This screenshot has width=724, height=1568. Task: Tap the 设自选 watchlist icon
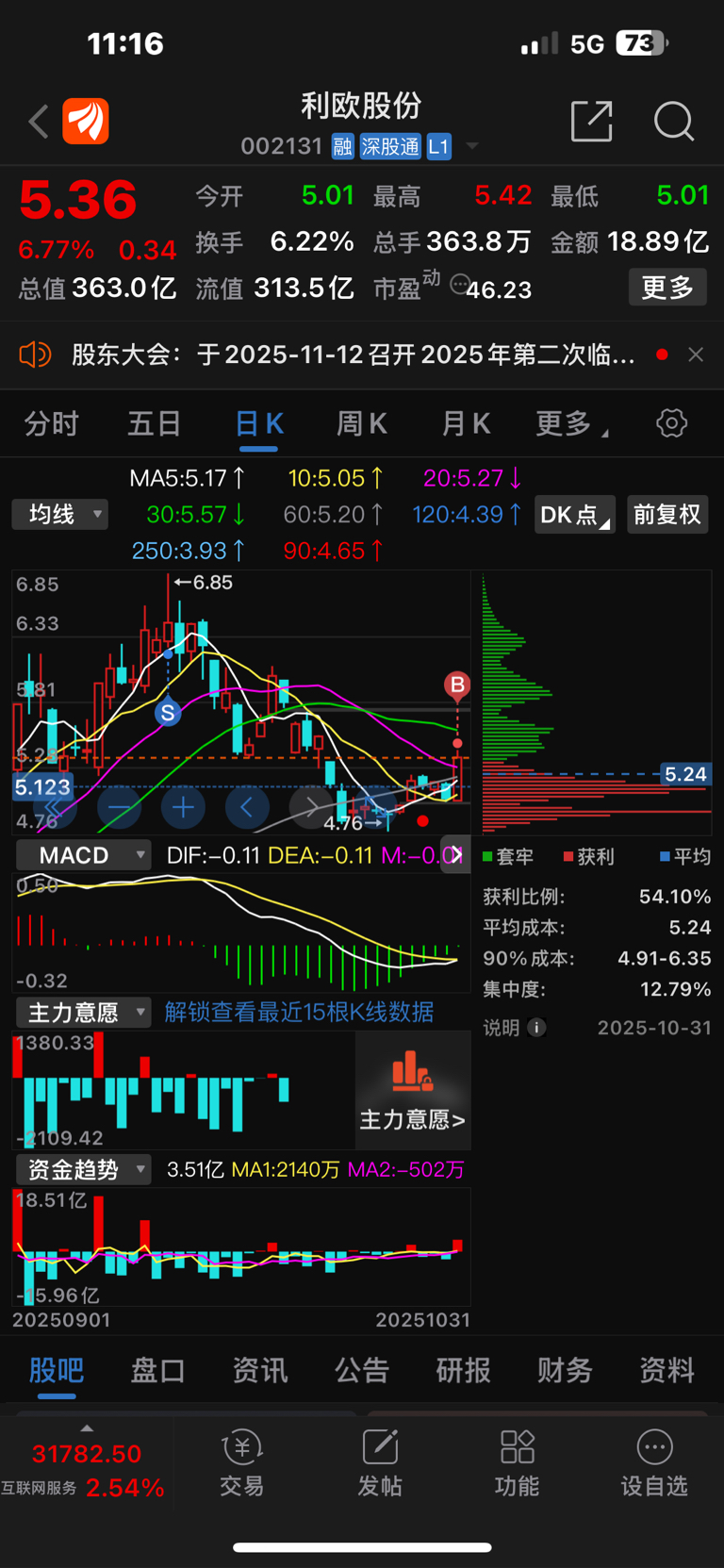coord(654,1462)
